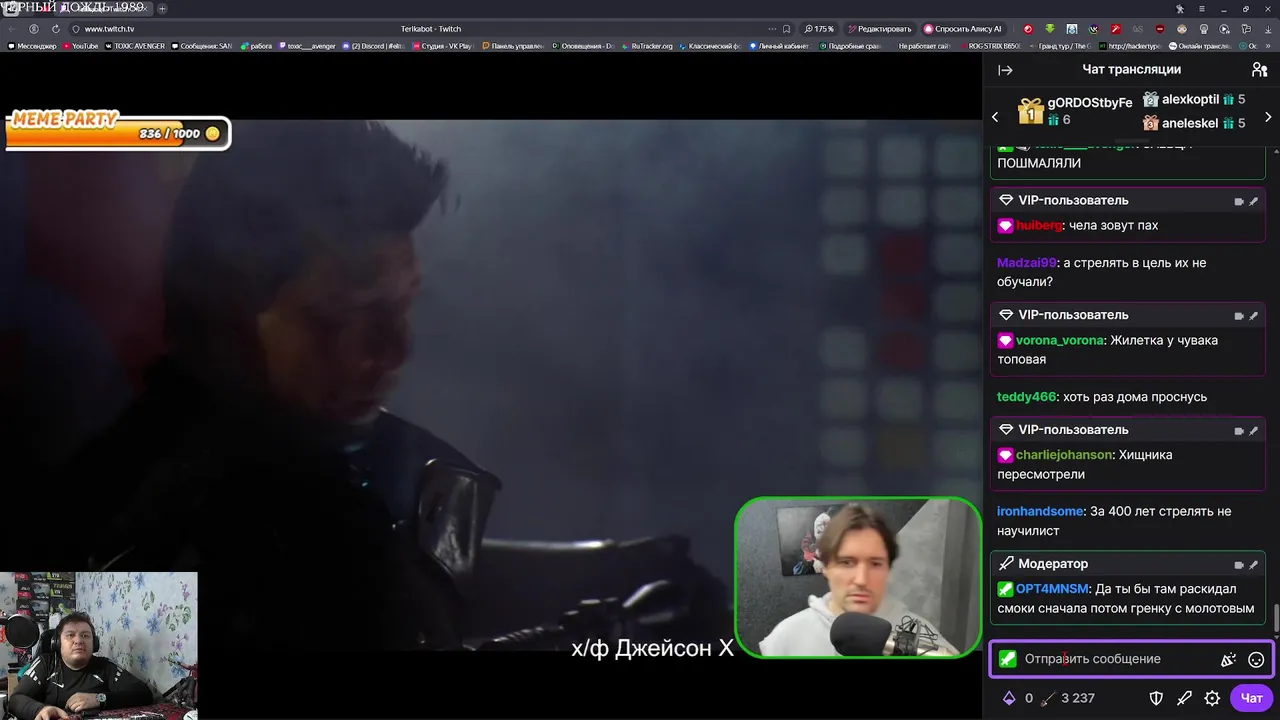Screen dimensions: 1280x720
Task: Click bottom-left viewer webcam overlay
Action: point(99,646)
